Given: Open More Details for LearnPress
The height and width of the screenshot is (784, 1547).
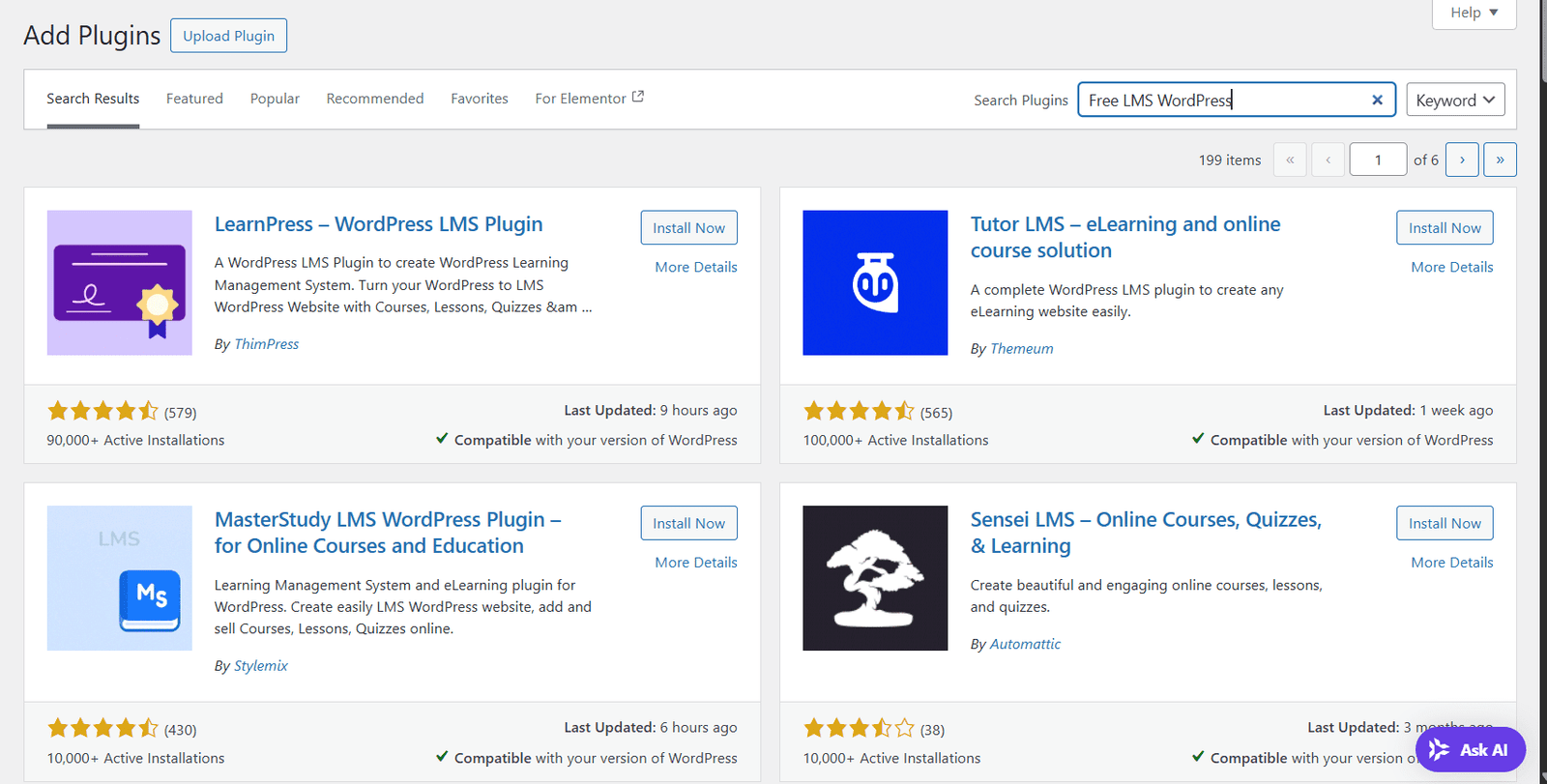Looking at the screenshot, I should [x=696, y=267].
